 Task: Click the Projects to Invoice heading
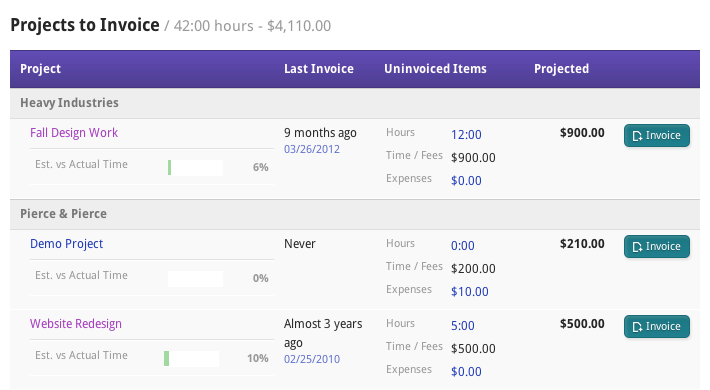click(85, 25)
